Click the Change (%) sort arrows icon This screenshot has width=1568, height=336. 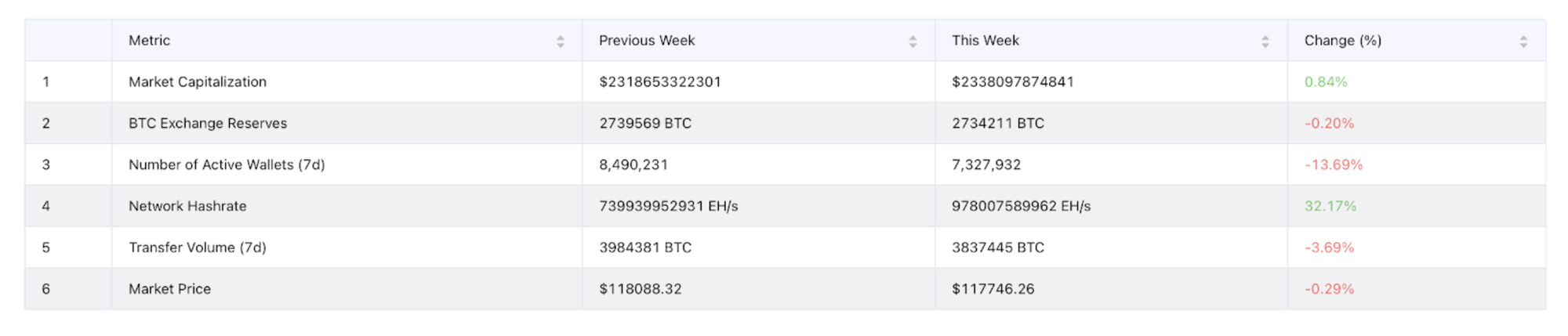tap(1523, 42)
